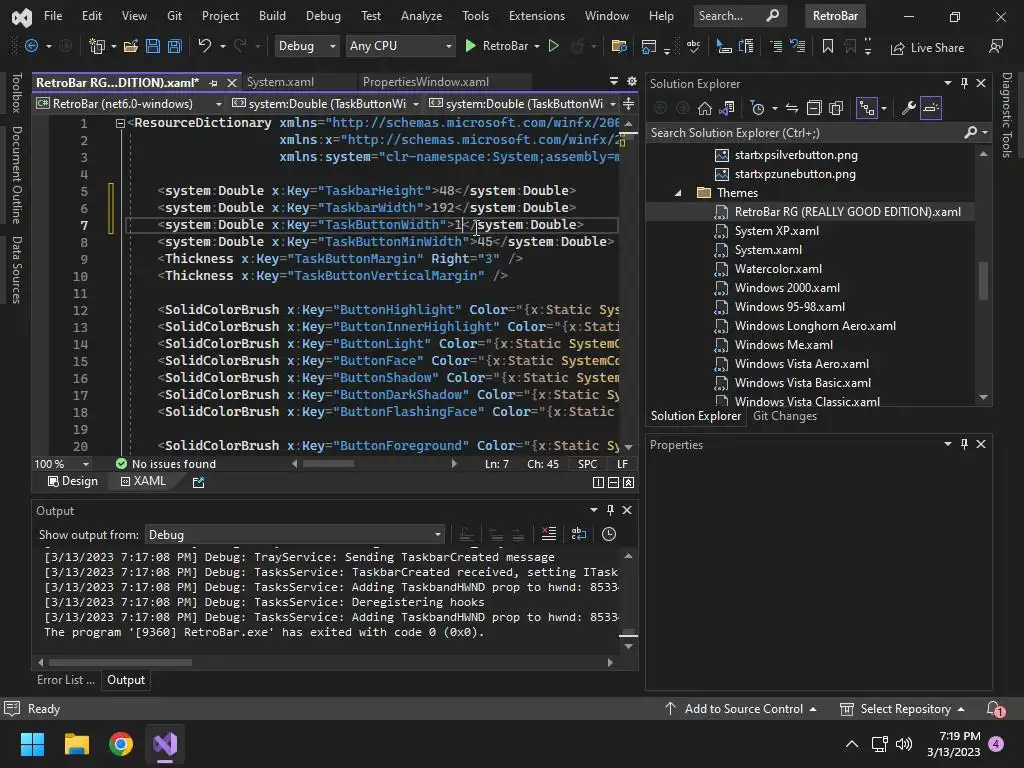Open the Any CPU platform dropdown
This screenshot has height=768, width=1024.
(400, 46)
